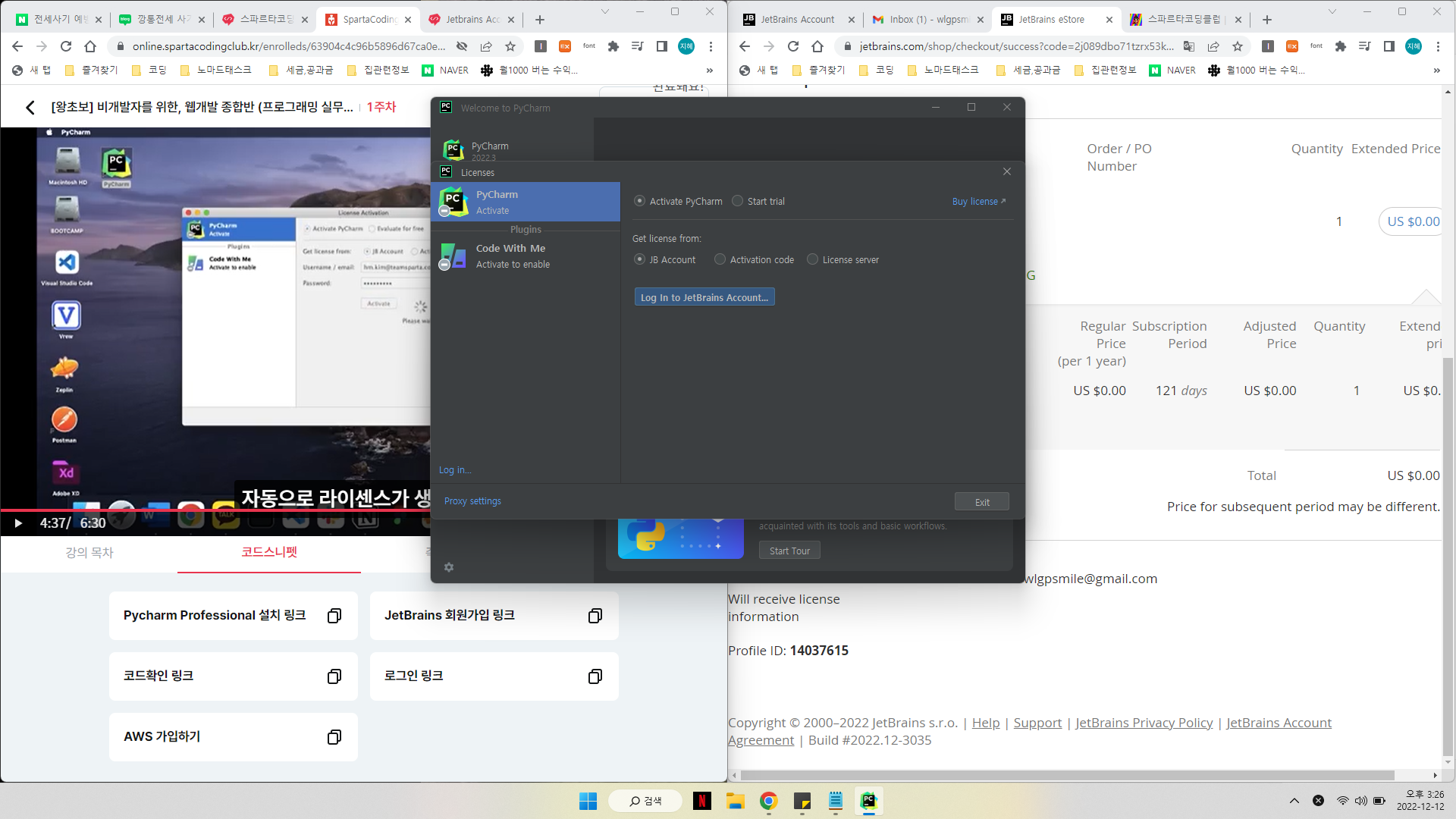Choose License server radio option
The image size is (1456, 819).
812,259
